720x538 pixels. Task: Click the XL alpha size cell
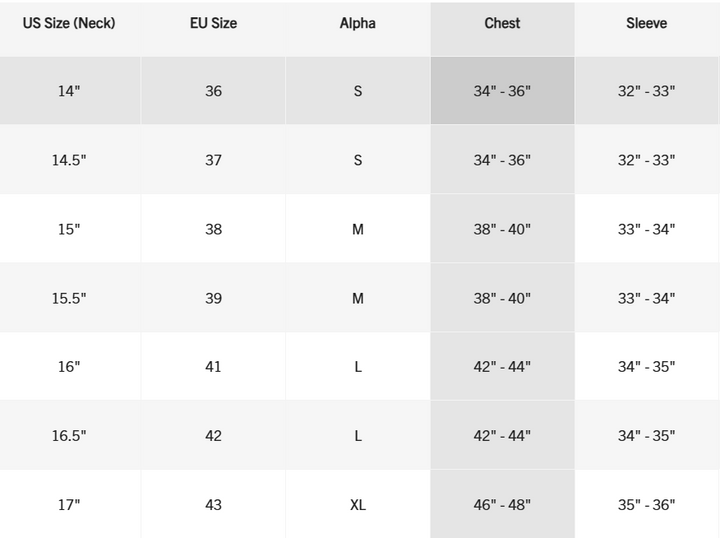[x=357, y=505]
